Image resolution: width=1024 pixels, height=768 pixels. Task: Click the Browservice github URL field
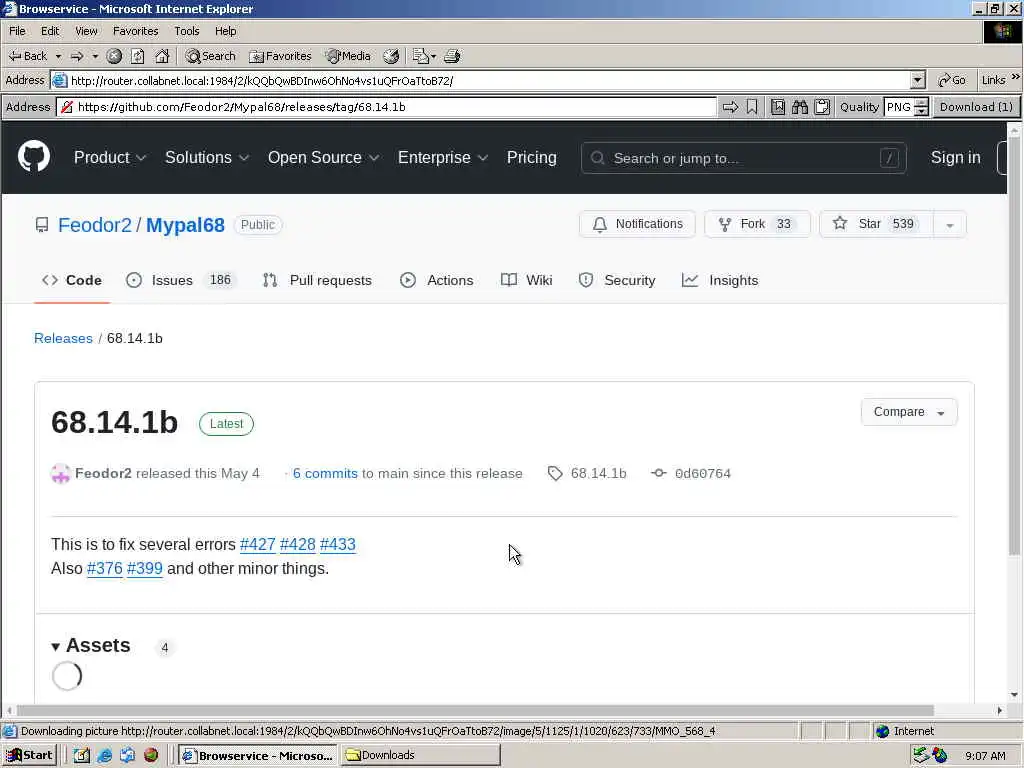[x=387, y=107]
